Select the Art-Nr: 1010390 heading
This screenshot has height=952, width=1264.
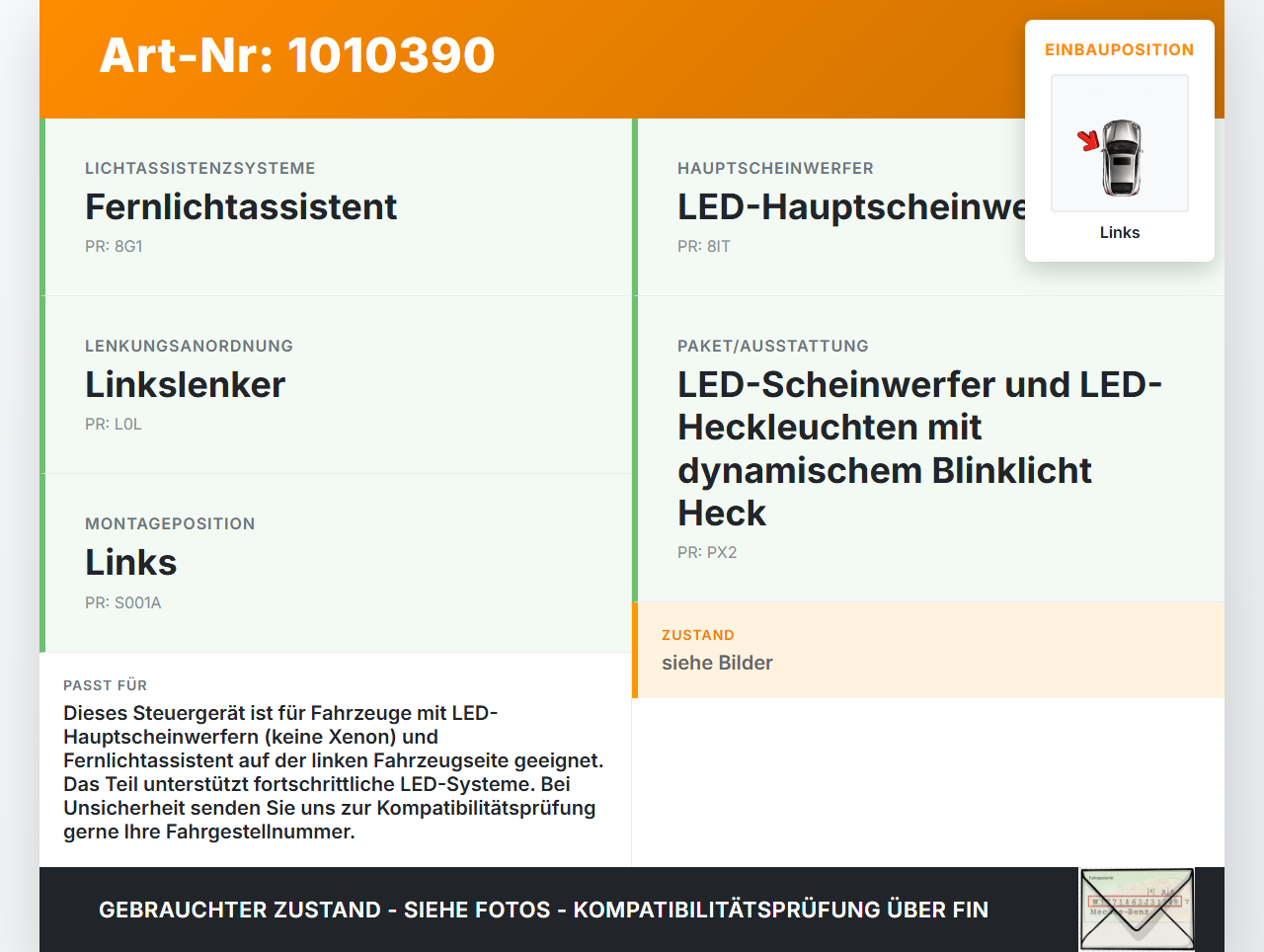tap(297, 55)
